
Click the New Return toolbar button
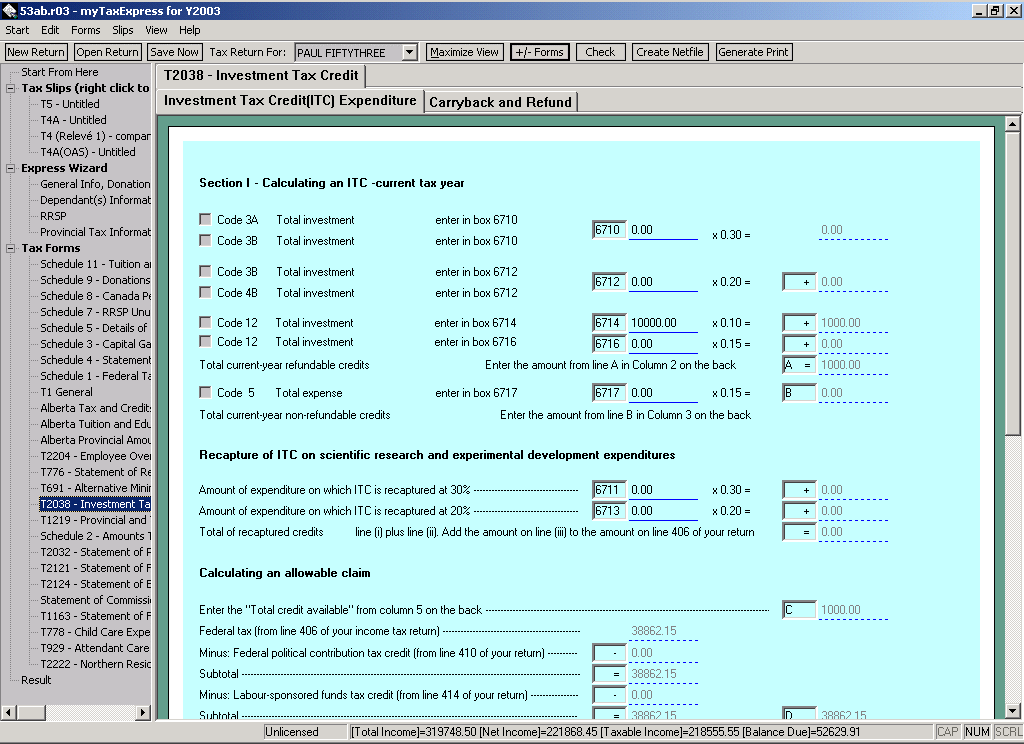[x=36, y=52]
